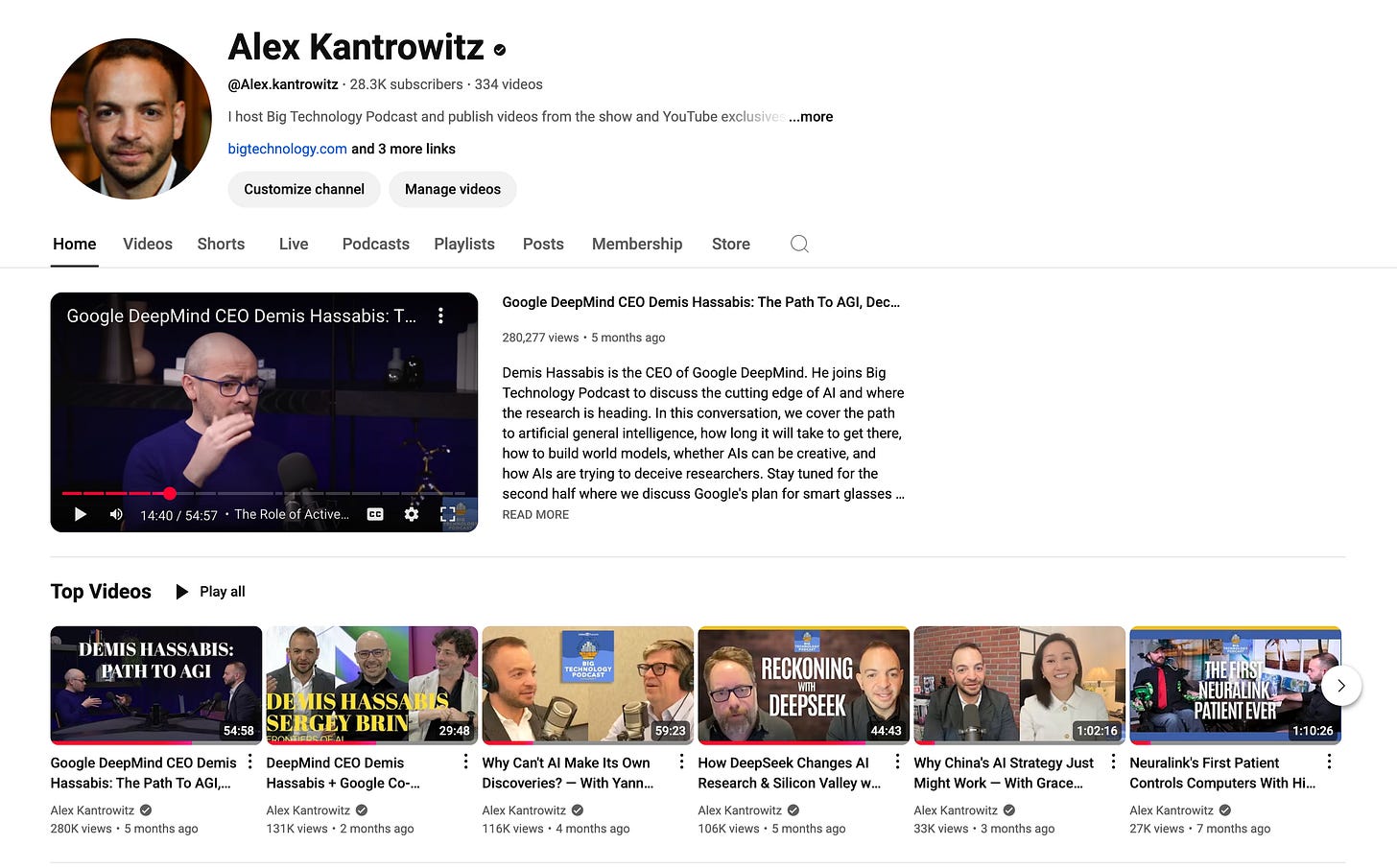Click the '14:40 / 54:57' time display

178,515
